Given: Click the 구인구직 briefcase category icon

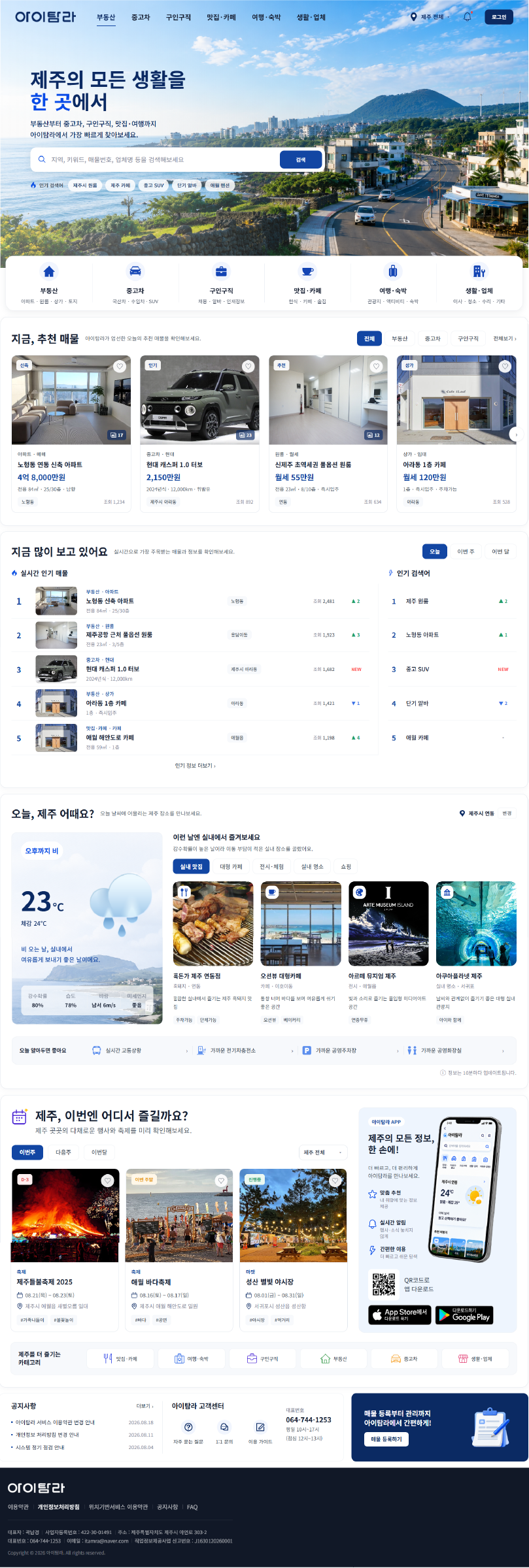Looking at the screenshot, I should (x=222, y=271).
